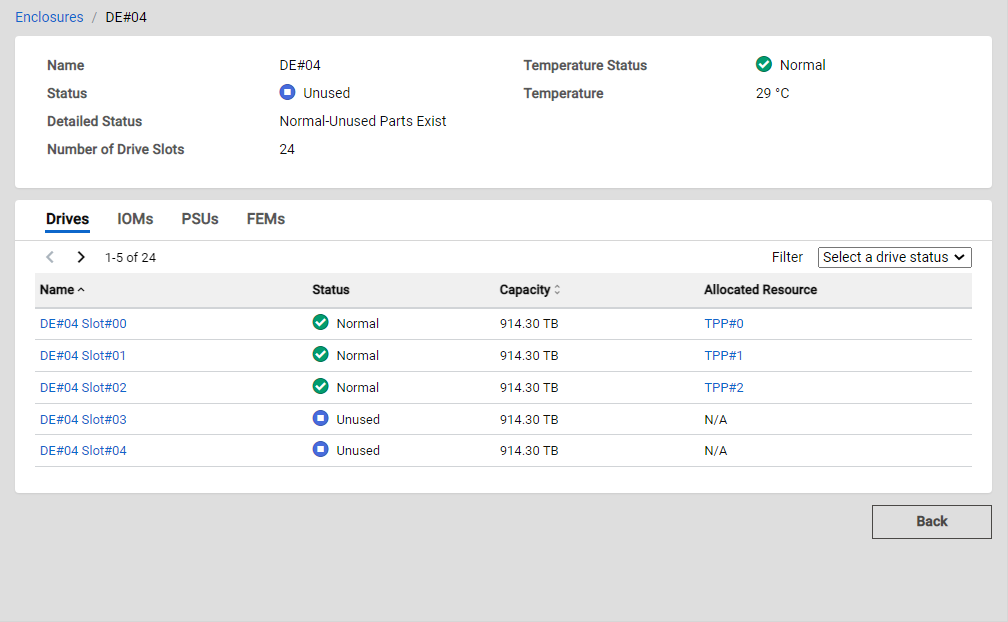Click the Temperature Status Normal checkmark icon
Image resolution: width=1008 pixels, height=622 pixels.
pos(764,65)
